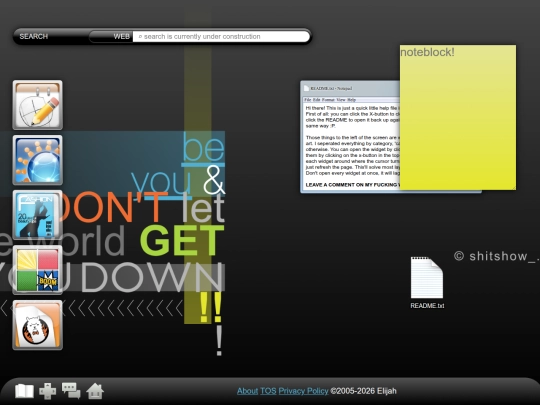The height and width of the screenshot is (405, 540).
Task: Open the calendar and pencil widget
Action: (38, 105)
